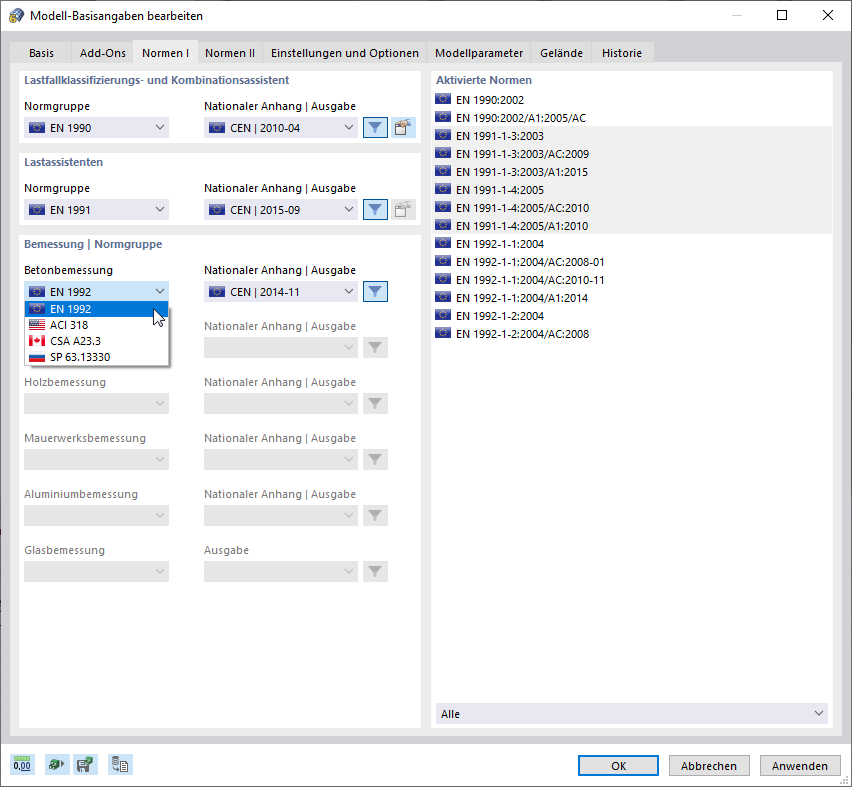Switch to the Normen II tab
Viewport: 852px width, 787px height.
pos(230,53)
